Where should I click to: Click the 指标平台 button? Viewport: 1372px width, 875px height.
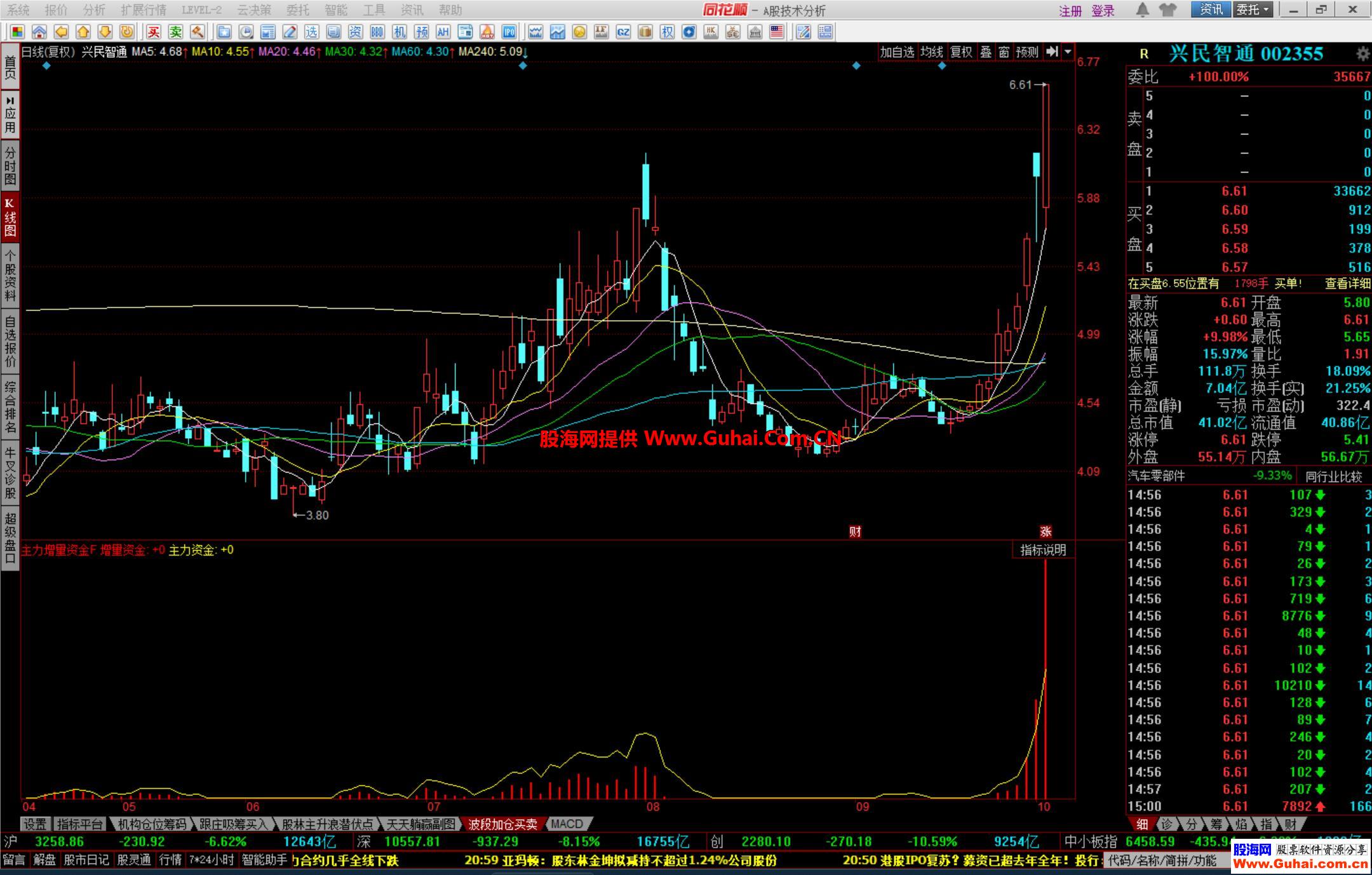coord(79,824)
